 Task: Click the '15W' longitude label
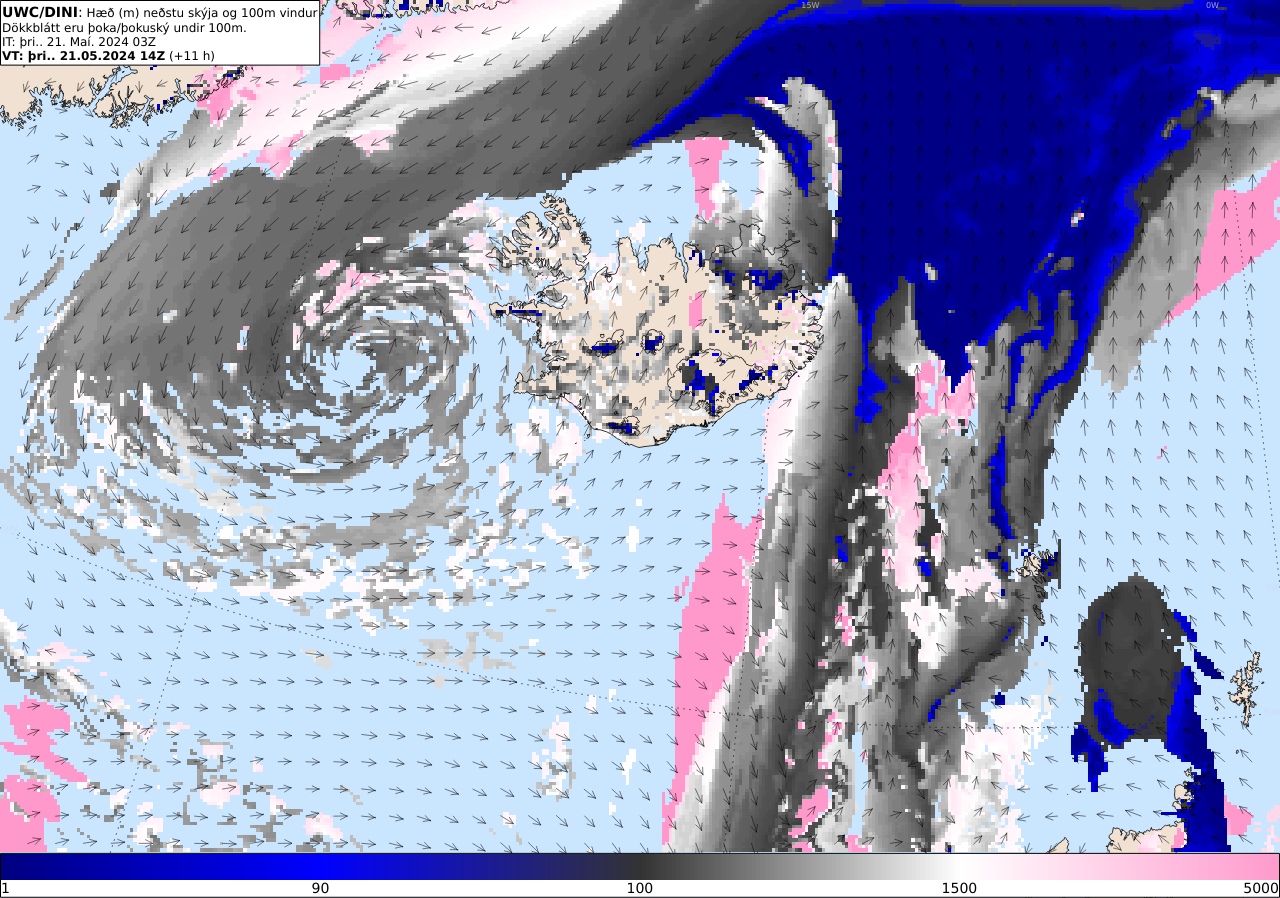pos(810,5)
